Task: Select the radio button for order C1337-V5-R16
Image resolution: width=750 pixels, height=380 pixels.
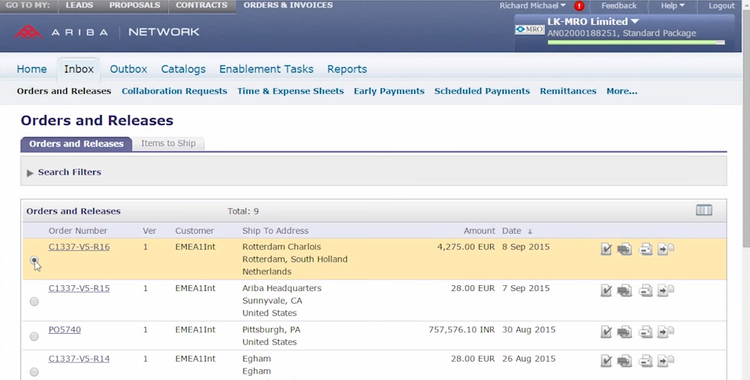Action: (x=34, y=260)
